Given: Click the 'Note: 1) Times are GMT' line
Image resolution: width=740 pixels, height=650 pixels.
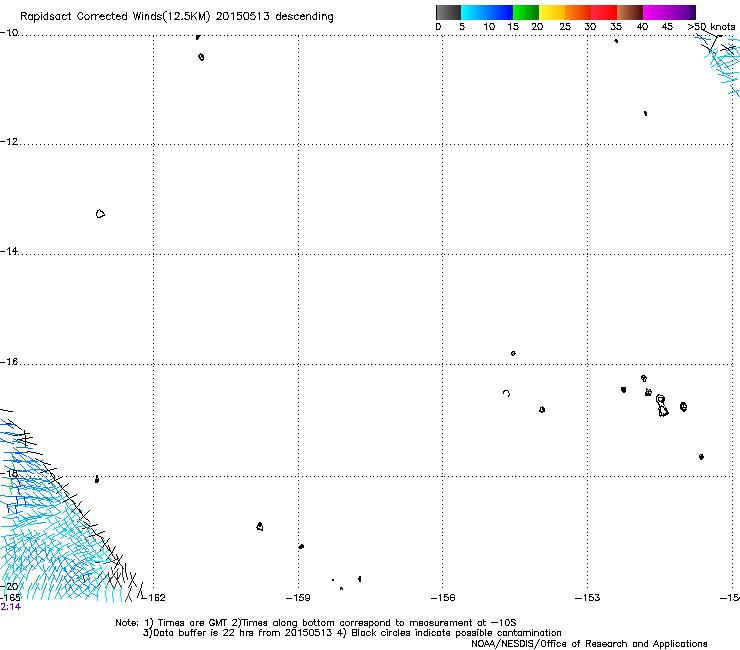Looking at the screenshot, I should point(316,623).
